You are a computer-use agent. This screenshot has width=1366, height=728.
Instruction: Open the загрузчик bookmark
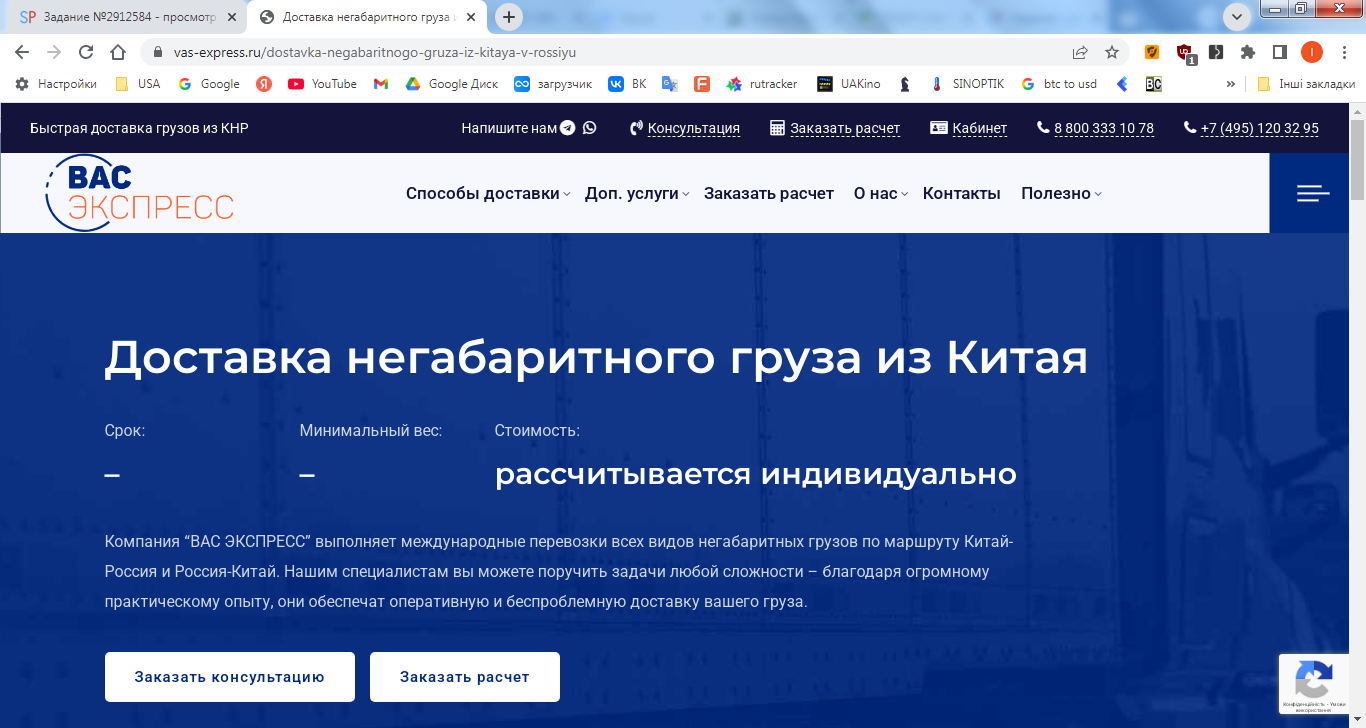pos(552,84)
